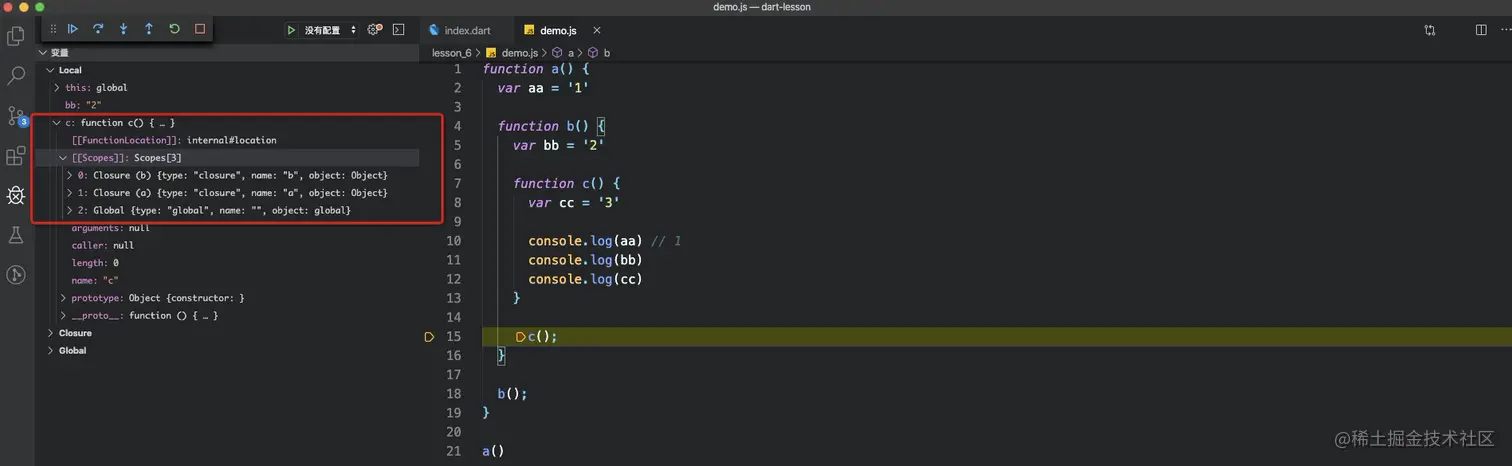Place cursor on "var cc = '3'" line
This screenshot has height=466, width=1512.
click(x=574, y=203)
